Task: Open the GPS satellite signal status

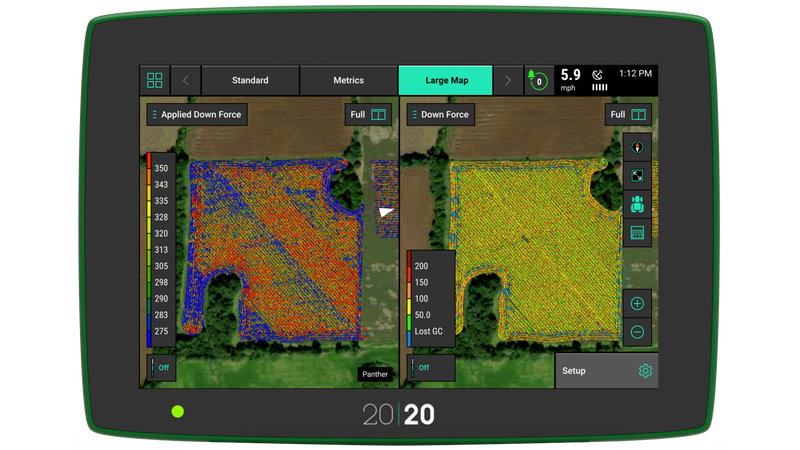Action: [599, 81]
